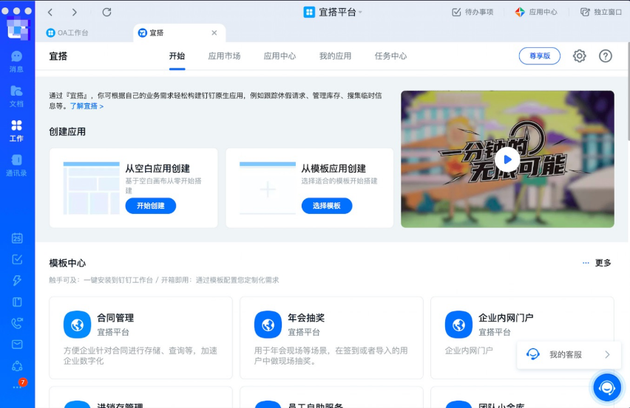
Task: Click the user avatar at sidebar top
Action: click(x=17, y=29)
